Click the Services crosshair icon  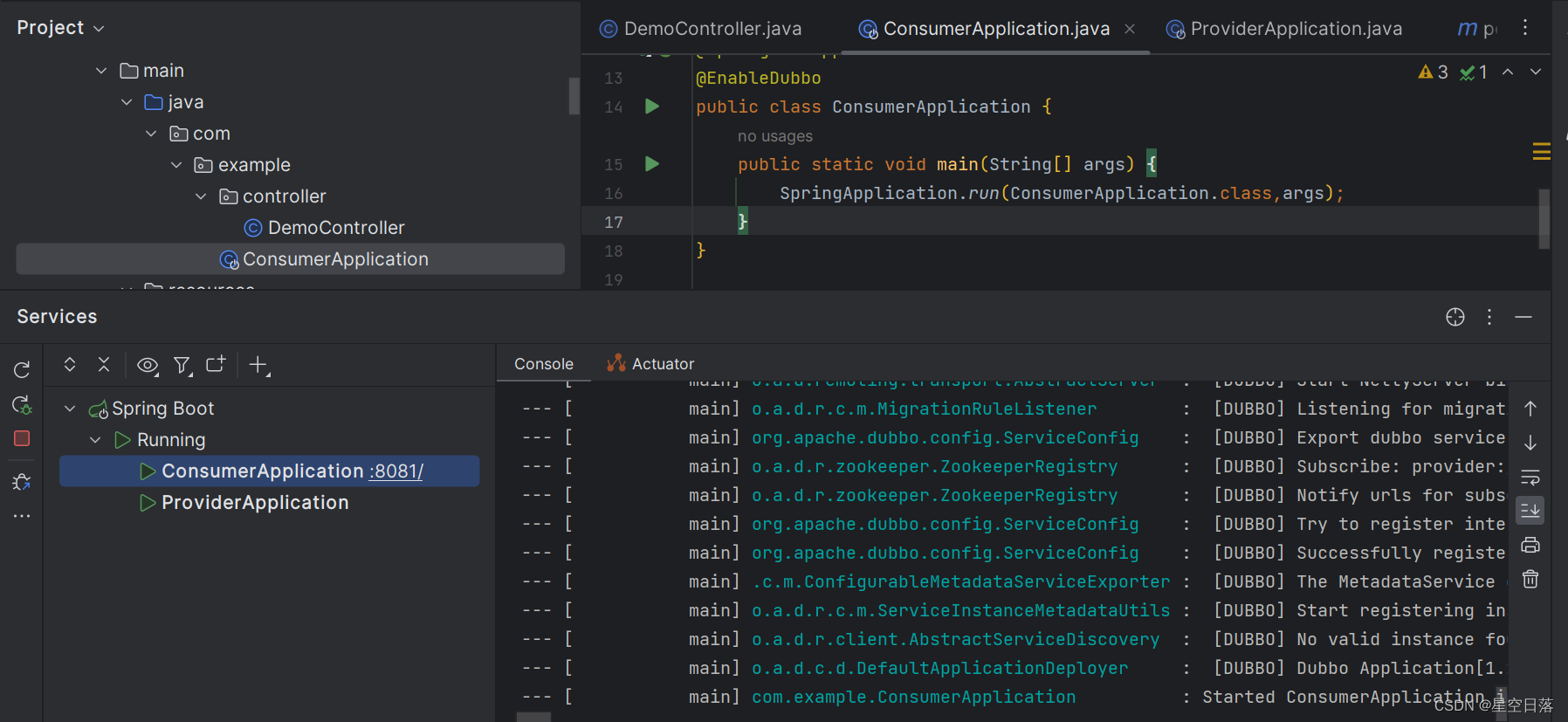1455,317
